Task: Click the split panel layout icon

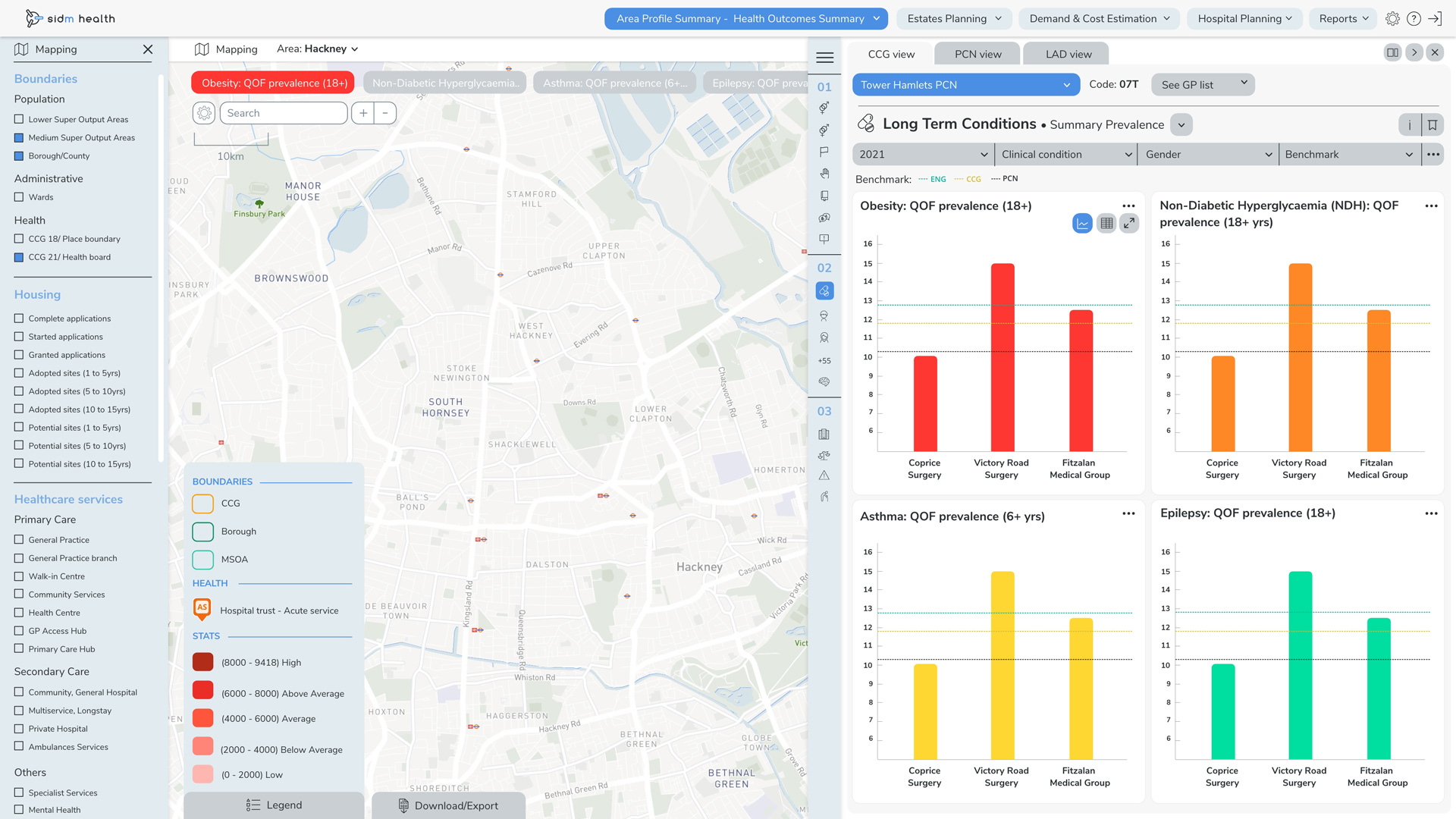Action: pyautogui.click(x=1392, y=52)
